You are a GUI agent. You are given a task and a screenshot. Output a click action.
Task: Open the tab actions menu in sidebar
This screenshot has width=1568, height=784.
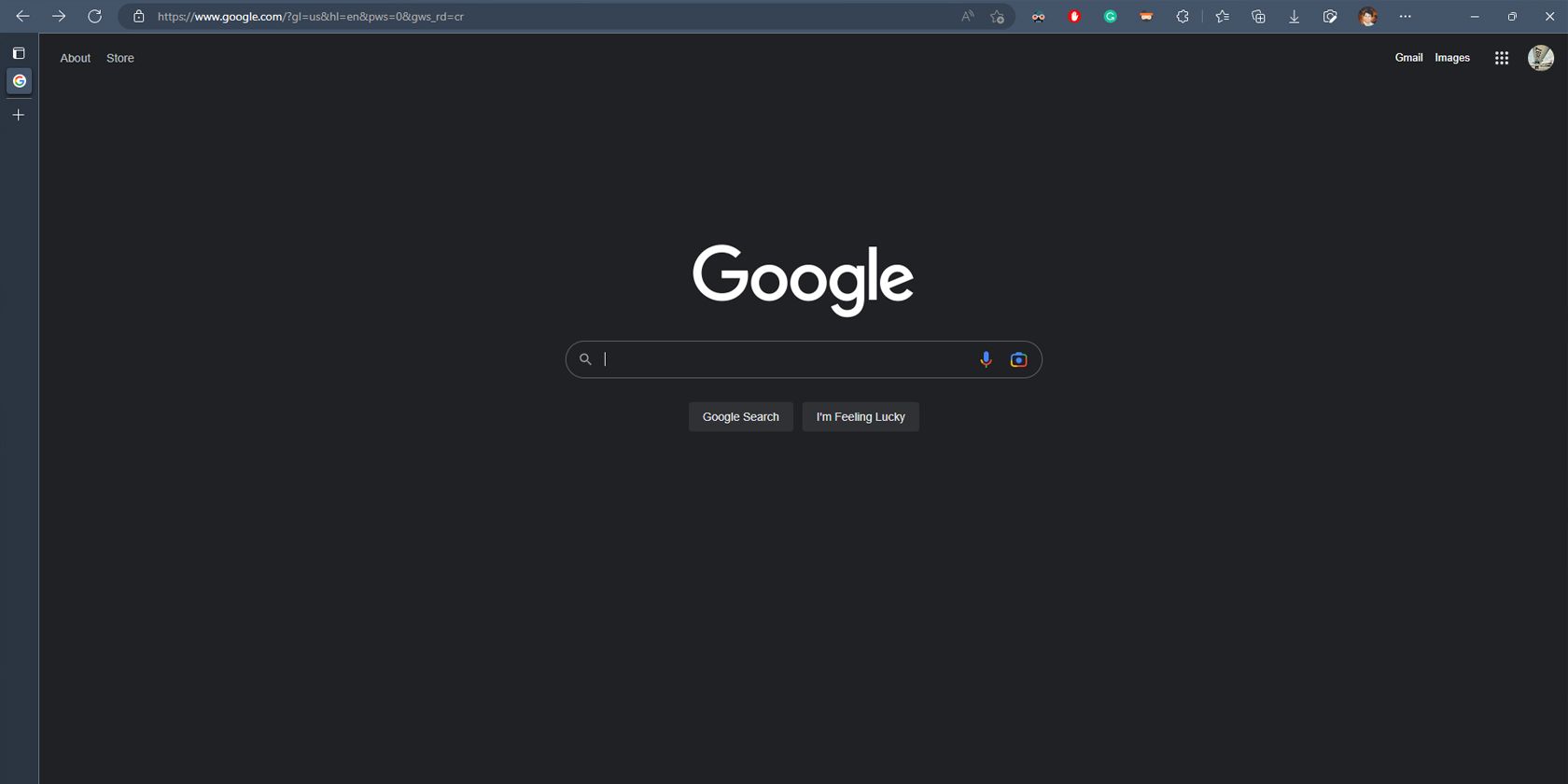19,53
